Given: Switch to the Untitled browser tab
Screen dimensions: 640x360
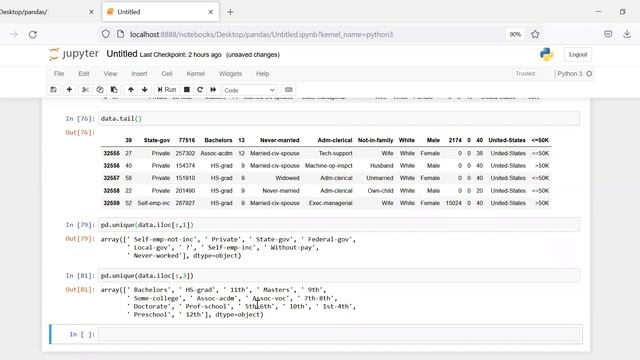Looking at the screenshot, I should 159,12.
